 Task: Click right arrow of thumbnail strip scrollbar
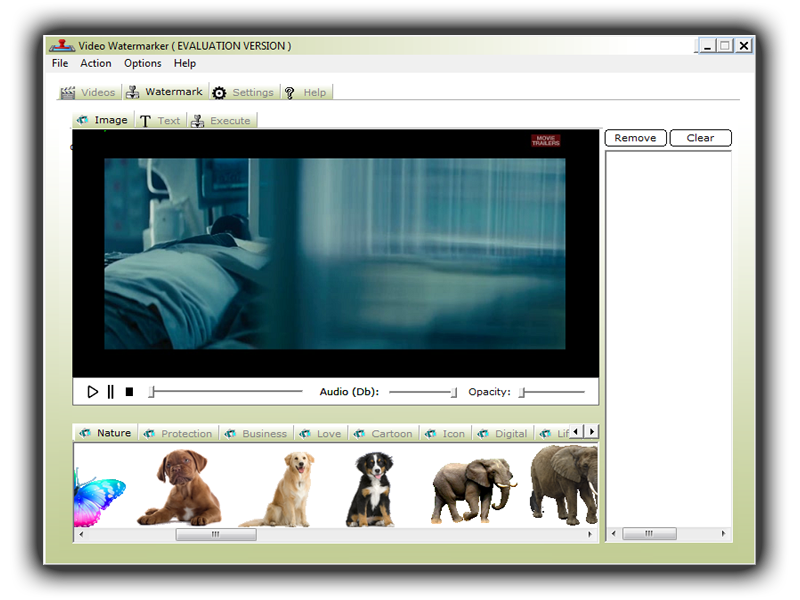click(x=590, y=534)
